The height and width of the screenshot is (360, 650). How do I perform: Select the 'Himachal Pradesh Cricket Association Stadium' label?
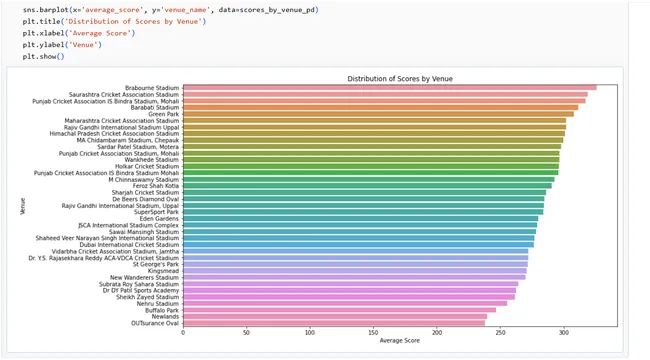point(114,134)
